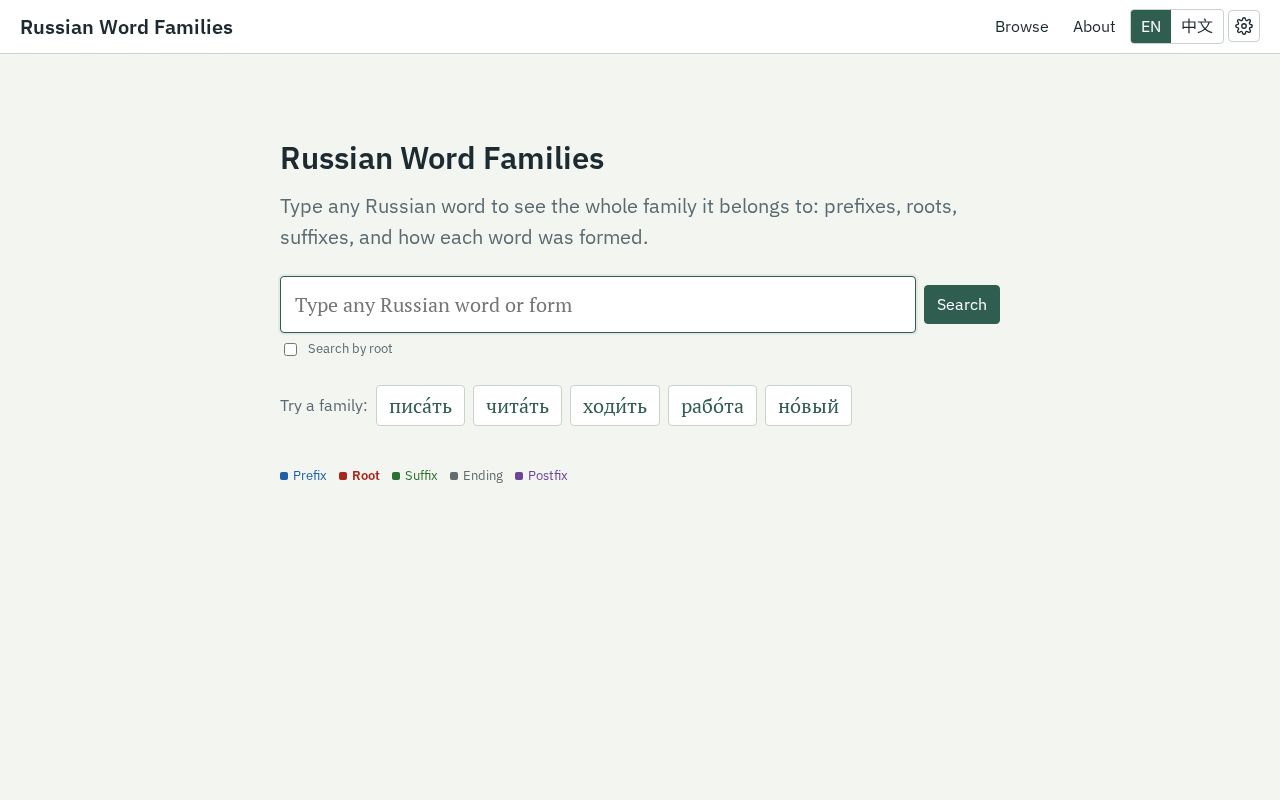This screenshot has height=800, width=1280.
Task: Click the blue Prefix legend swatch
Action: 284,476
